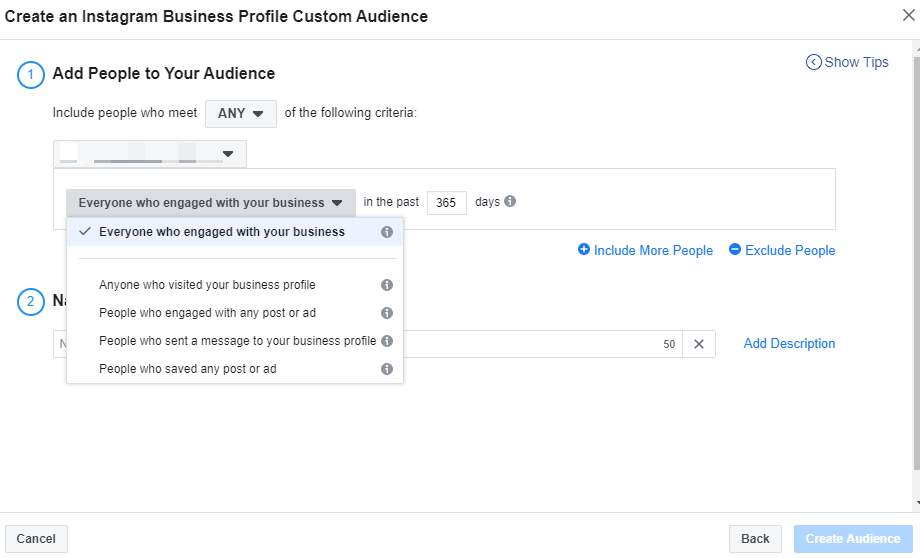920x558 pixels.
Task: Click the 'Include More People' link
Action: point(646,251)
